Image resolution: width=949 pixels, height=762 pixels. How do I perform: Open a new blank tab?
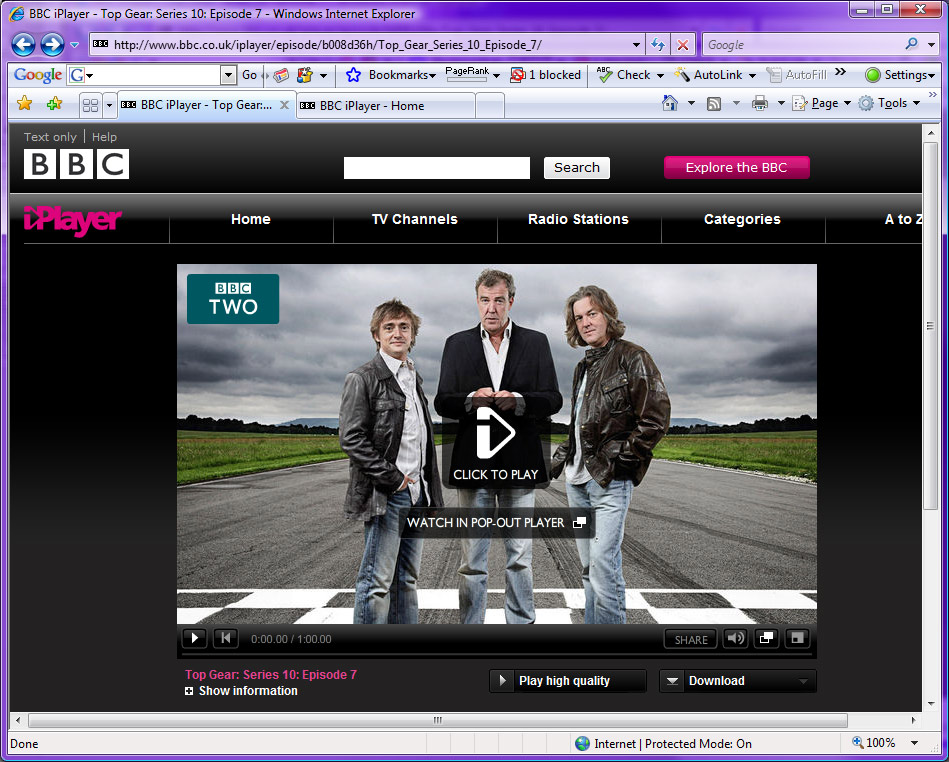pos(490,106)
